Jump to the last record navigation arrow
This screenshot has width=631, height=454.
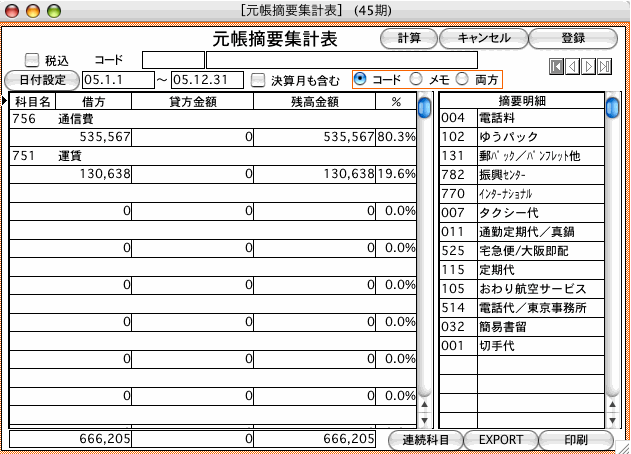click(605, 67)
